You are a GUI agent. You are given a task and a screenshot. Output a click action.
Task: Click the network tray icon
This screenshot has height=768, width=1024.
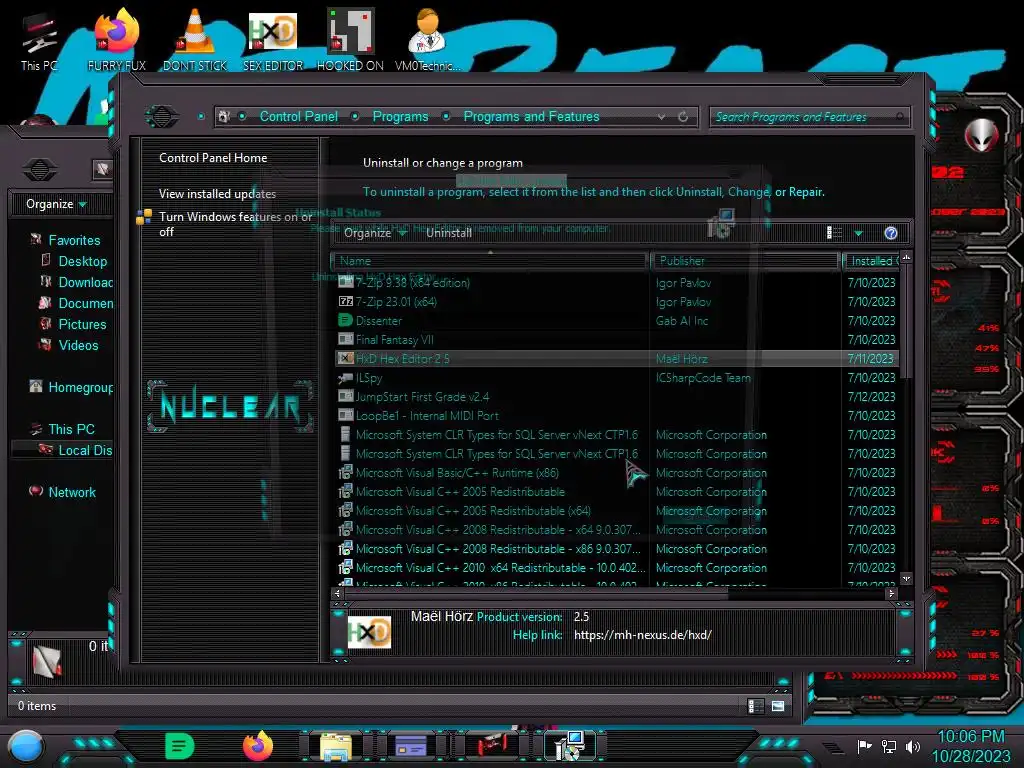click(x=889, y=746)
